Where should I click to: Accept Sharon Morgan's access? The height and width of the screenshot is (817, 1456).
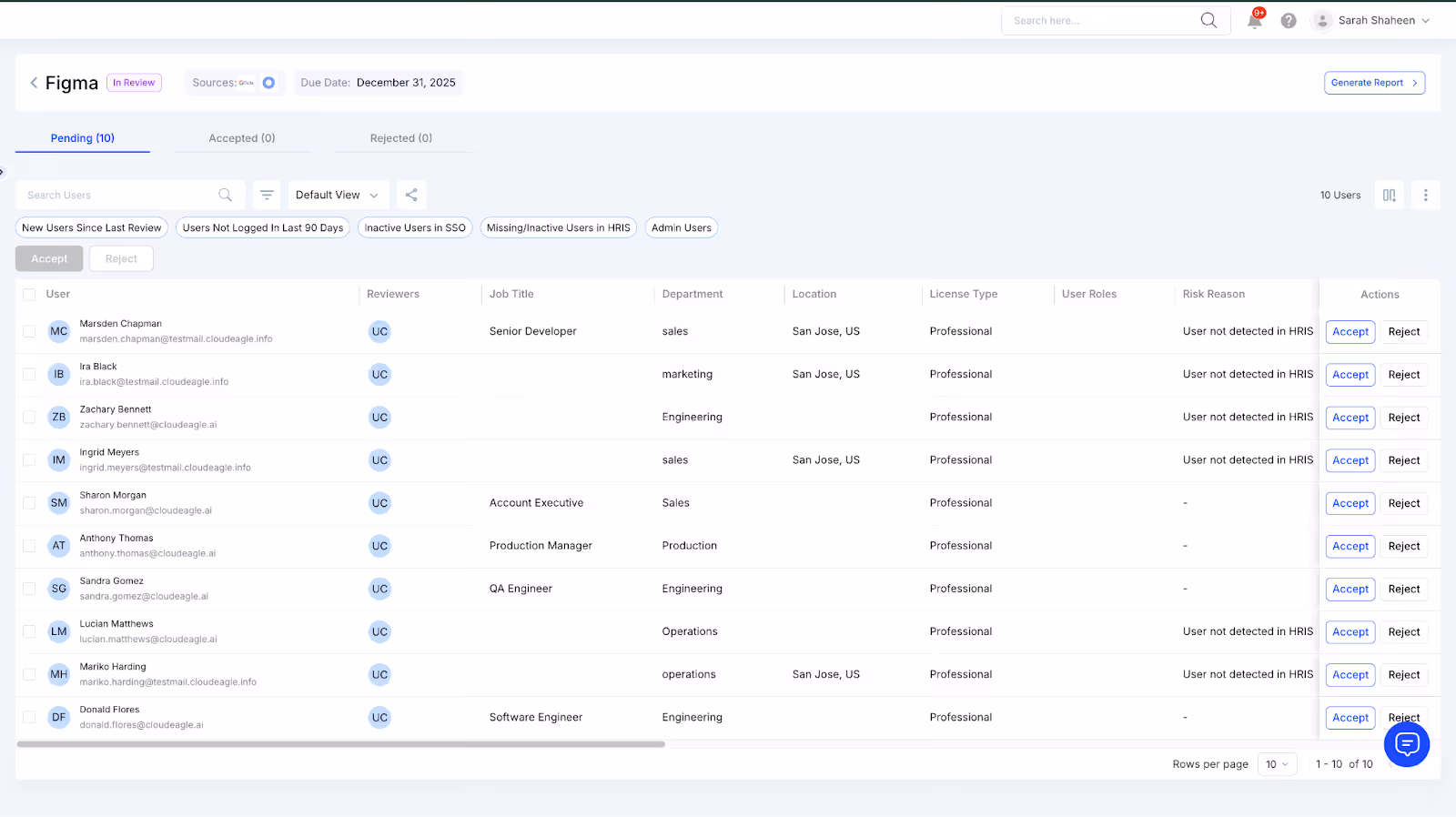click(1350, 503)
